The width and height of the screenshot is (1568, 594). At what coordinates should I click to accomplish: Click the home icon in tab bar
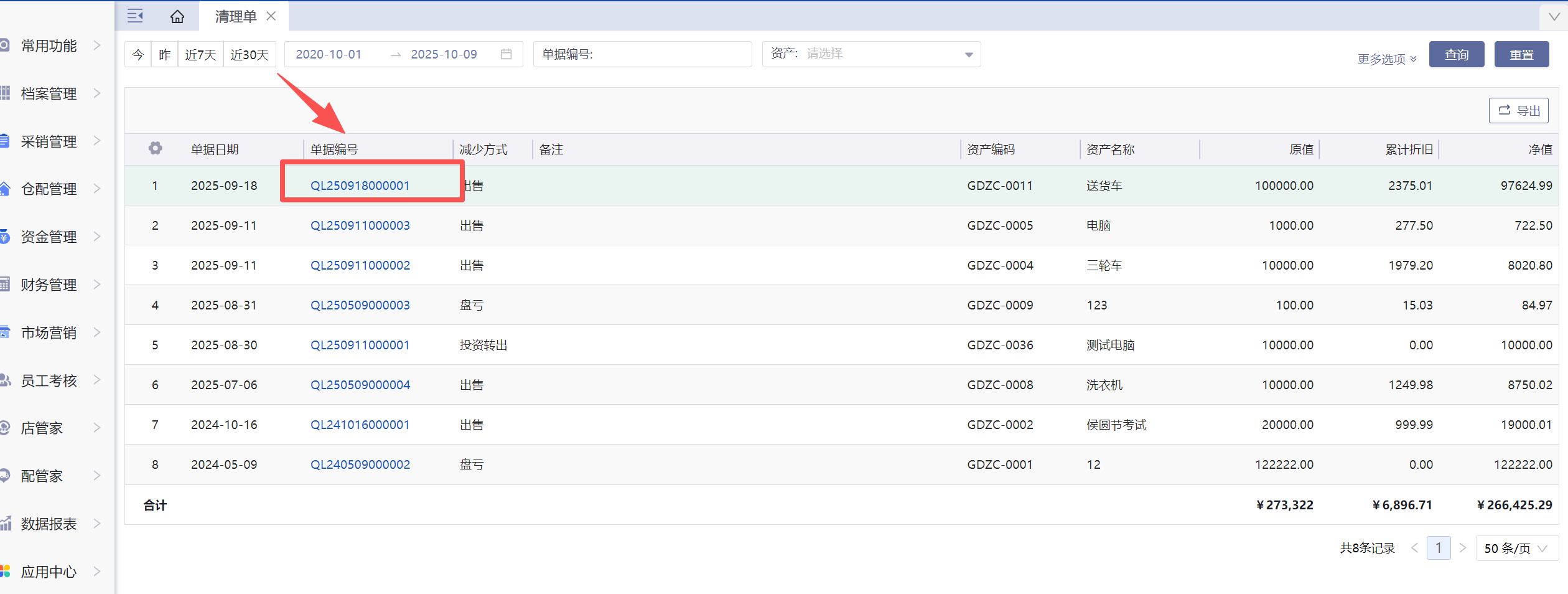[x=177, y=17]
